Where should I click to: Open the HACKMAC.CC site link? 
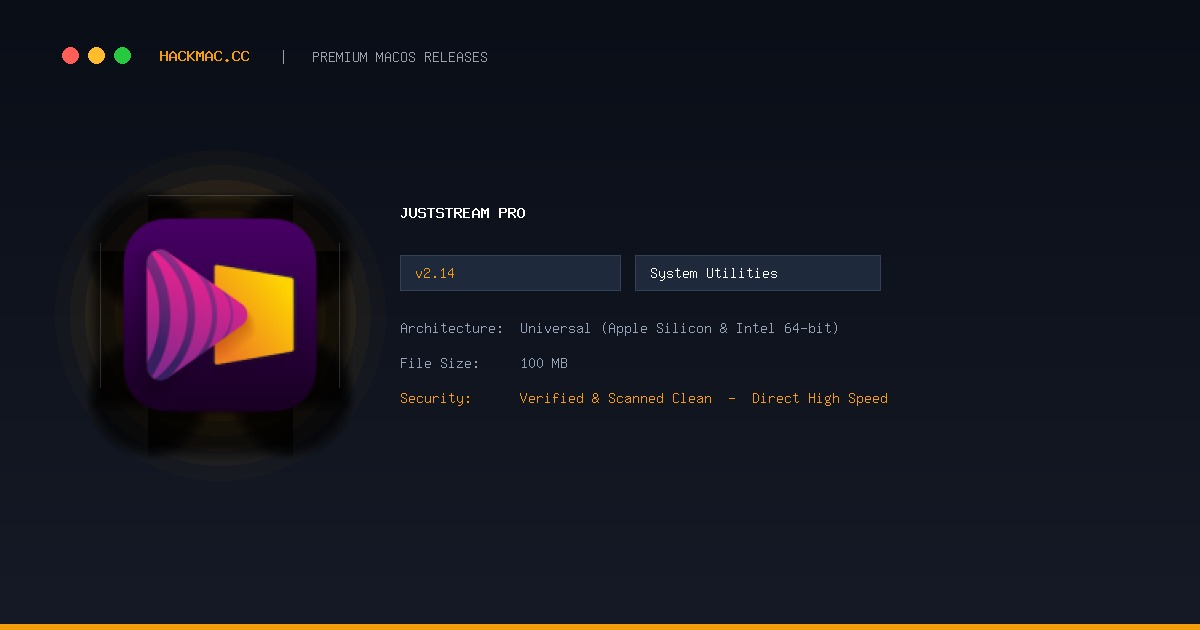pos(204,57)
